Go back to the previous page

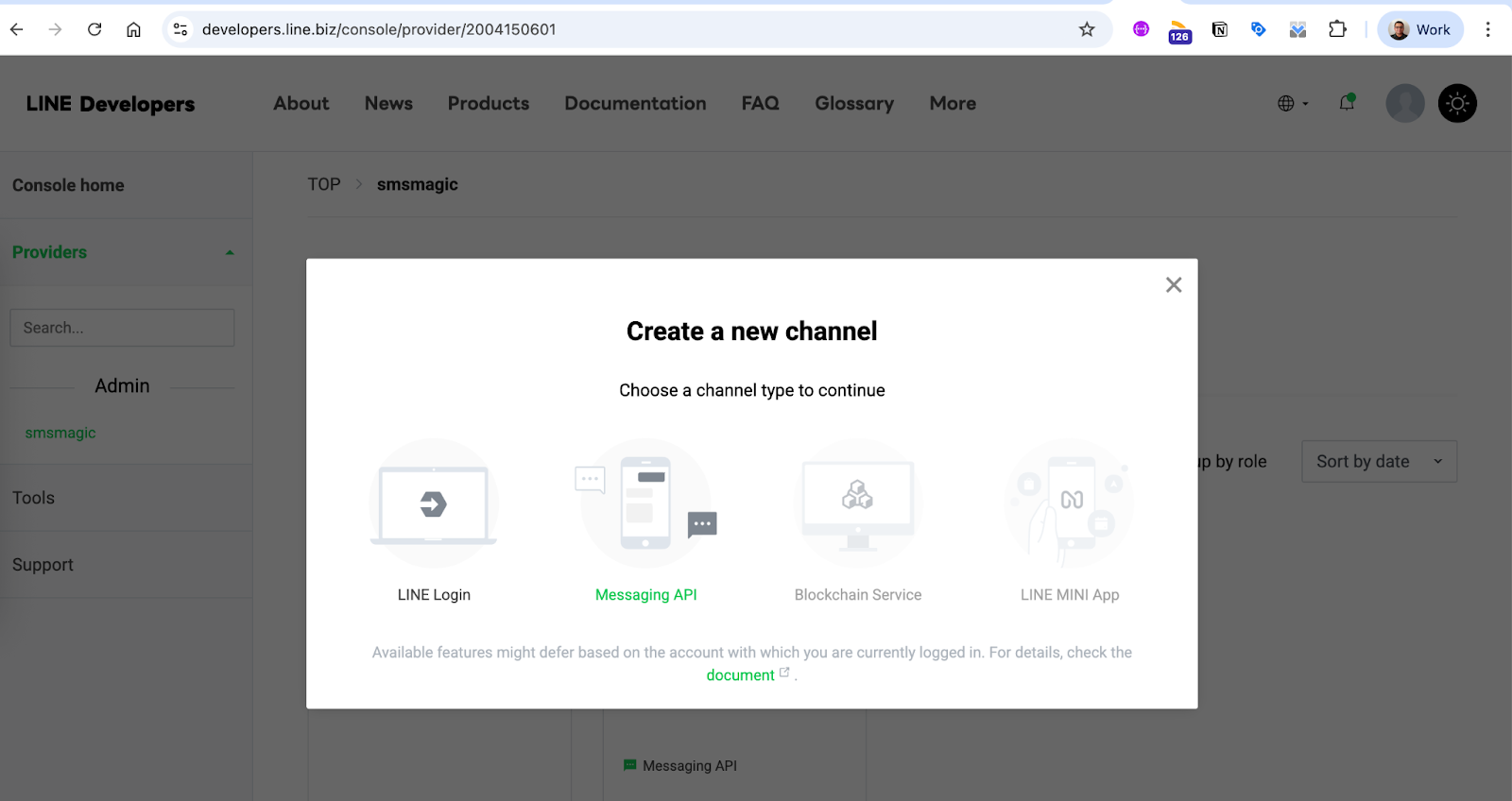click(x=17, y=29)
